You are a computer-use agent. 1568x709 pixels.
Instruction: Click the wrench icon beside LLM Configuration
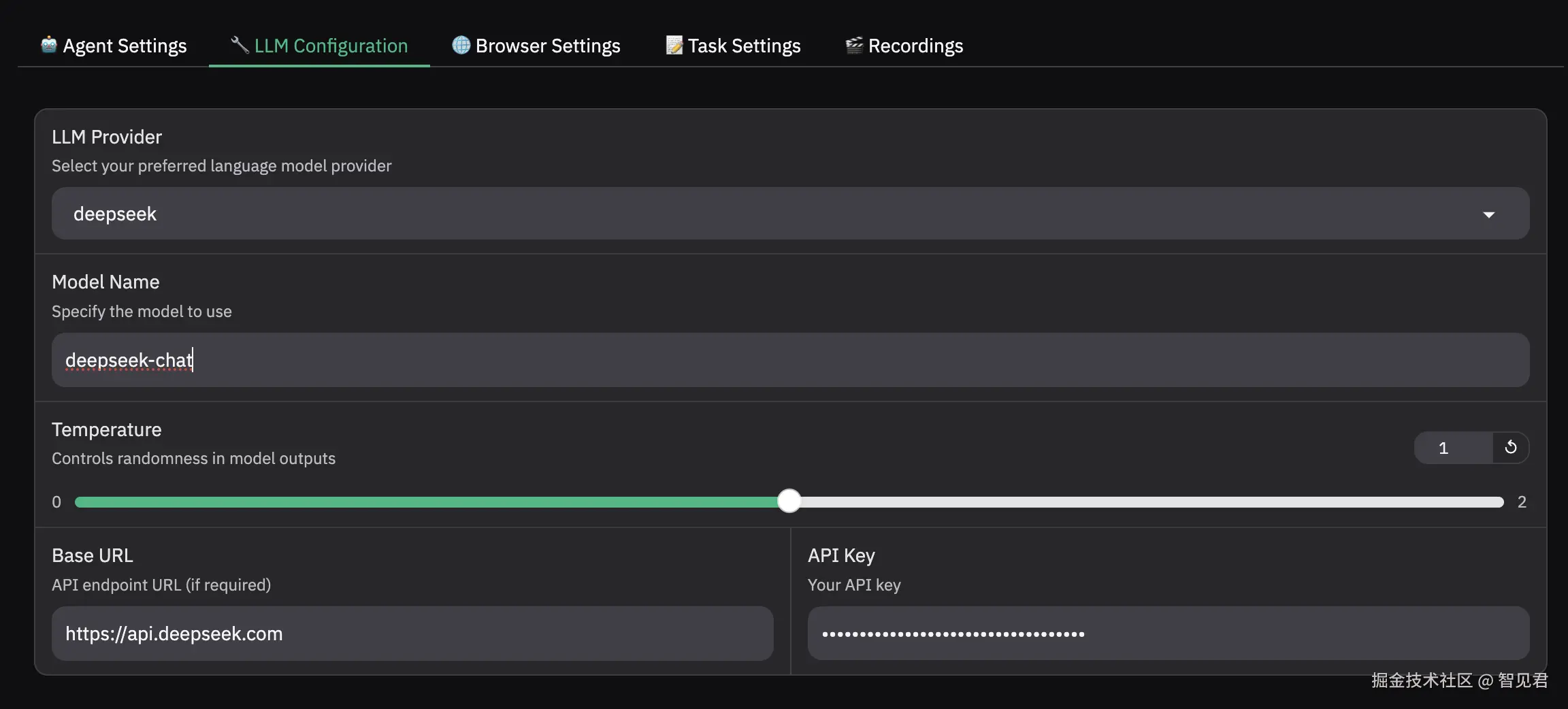240,45
